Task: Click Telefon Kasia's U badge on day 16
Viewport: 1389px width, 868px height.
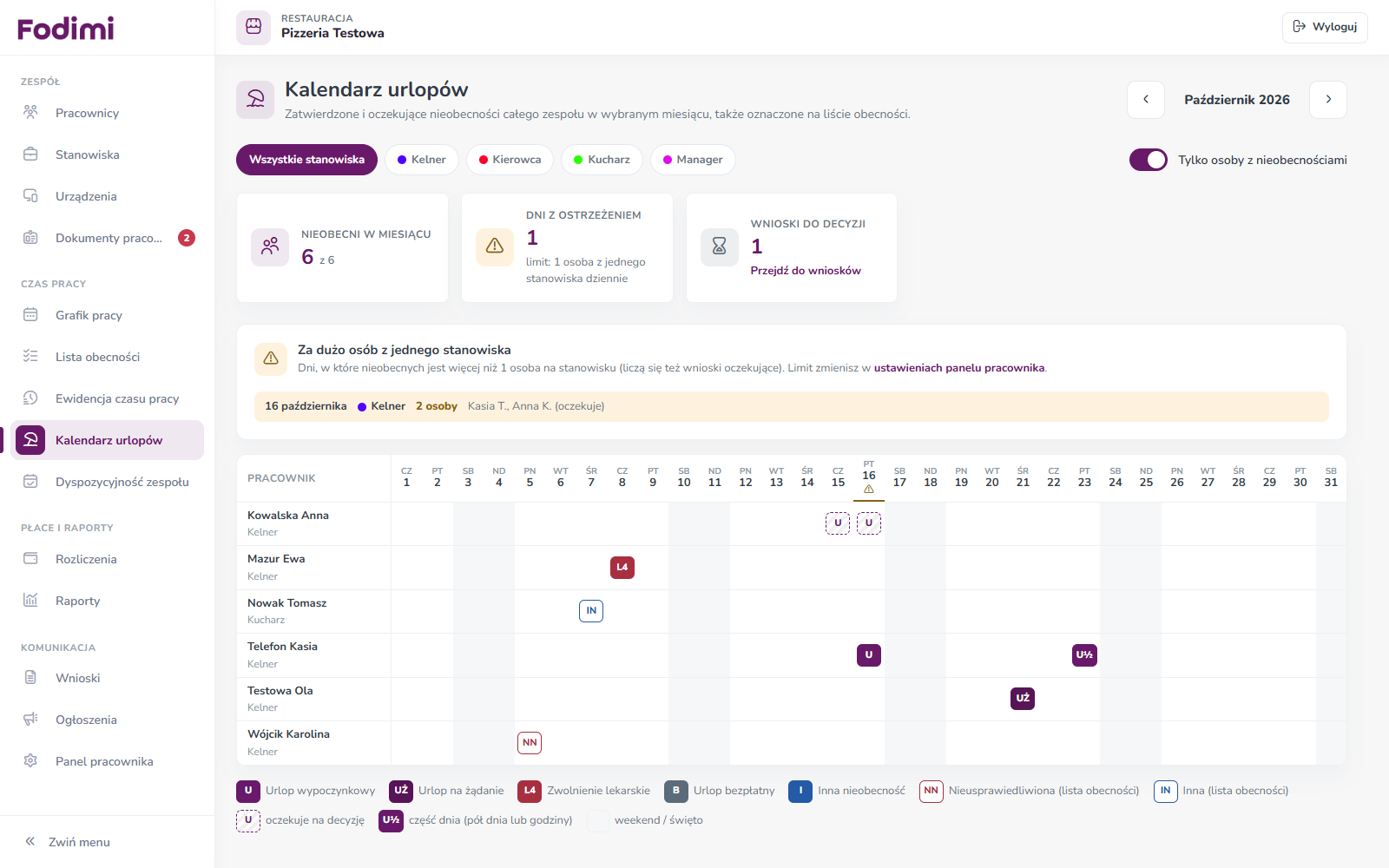Action: 869,655
